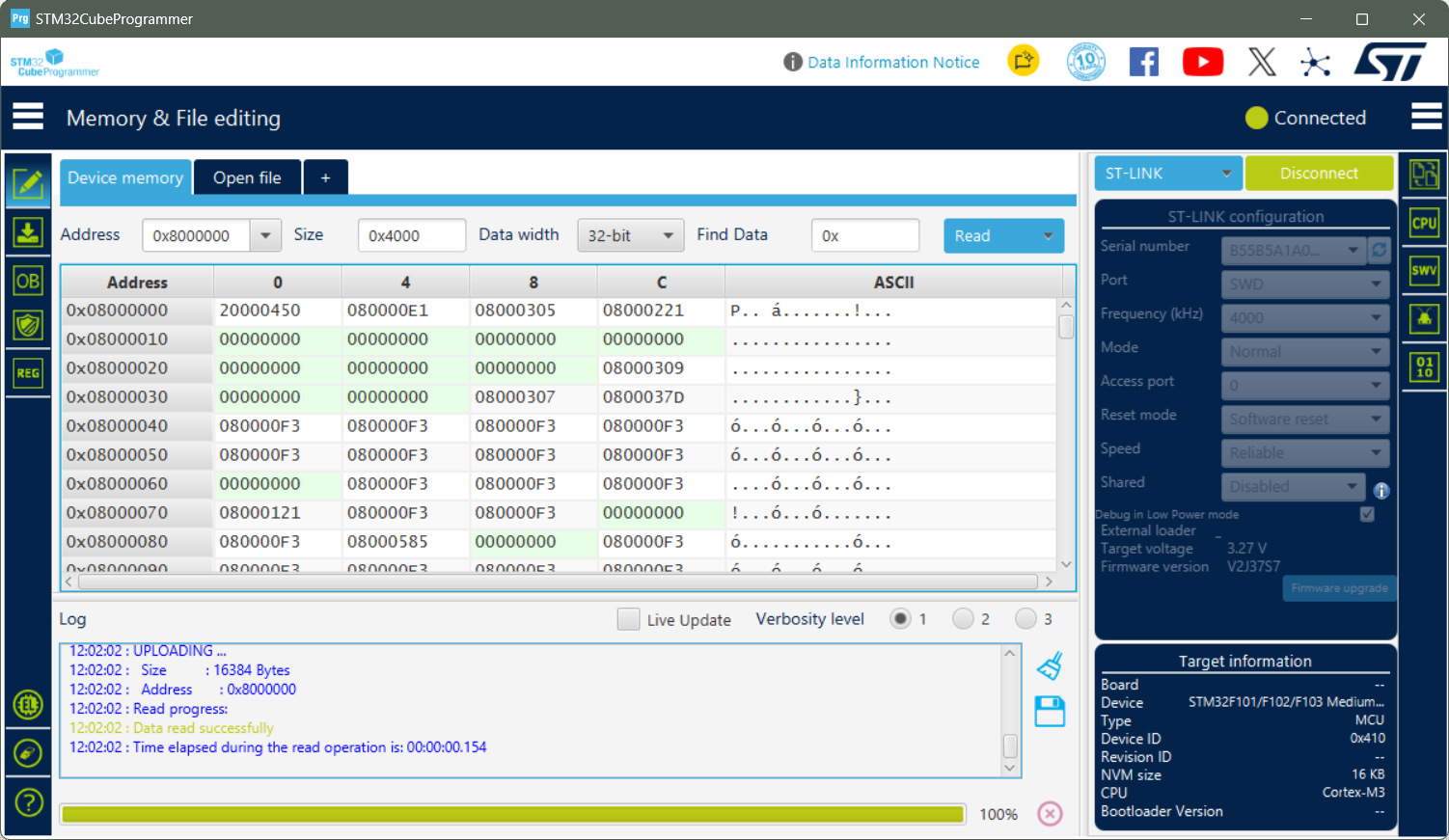Open the ST community network icon
This screenshot has height=840, width=1449.
point(1315,63)
